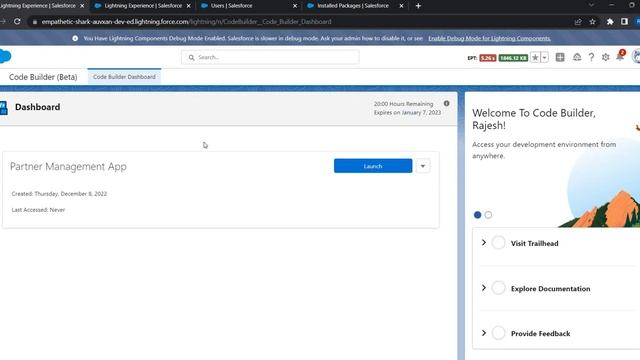The width and height of the screenshot is (640, 360).
Task: Launch the Partner Management App
Action: pyautogui.click(x=373, y=166)
